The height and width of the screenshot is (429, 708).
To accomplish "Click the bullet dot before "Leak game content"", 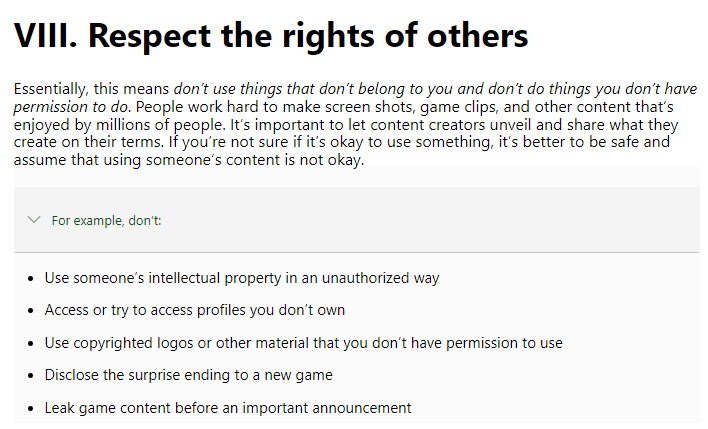I will click(x=30, y=409).
